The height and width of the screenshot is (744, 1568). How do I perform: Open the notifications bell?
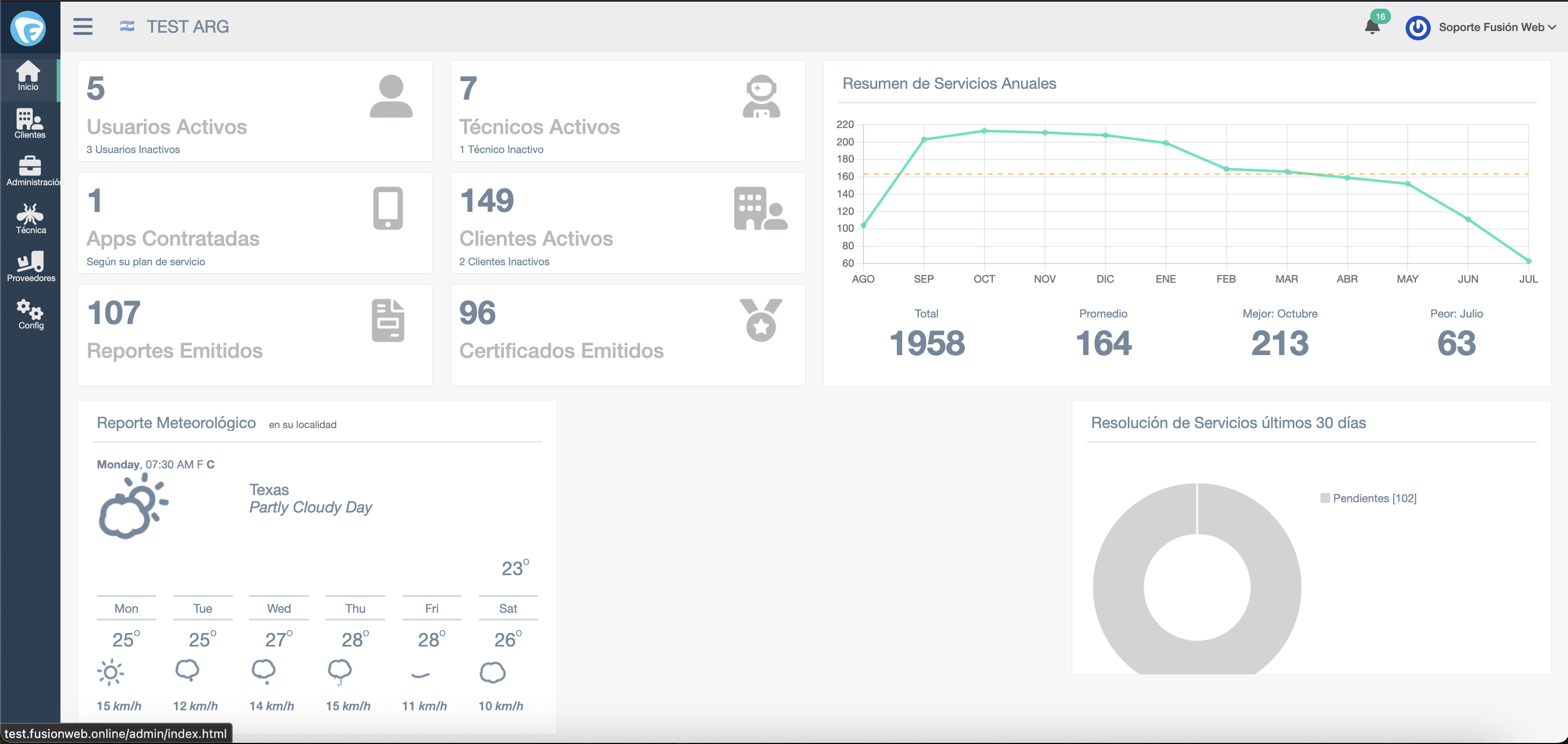(x=1372, y=27)
